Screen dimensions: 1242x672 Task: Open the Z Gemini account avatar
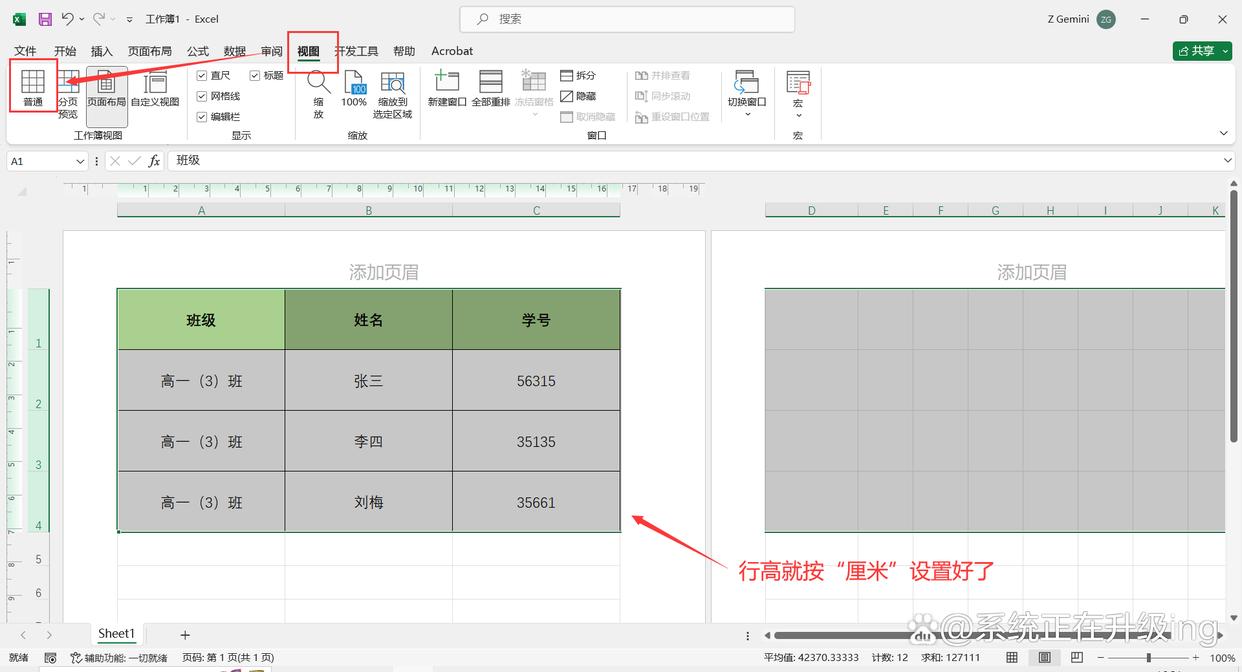pos(1106,19)
